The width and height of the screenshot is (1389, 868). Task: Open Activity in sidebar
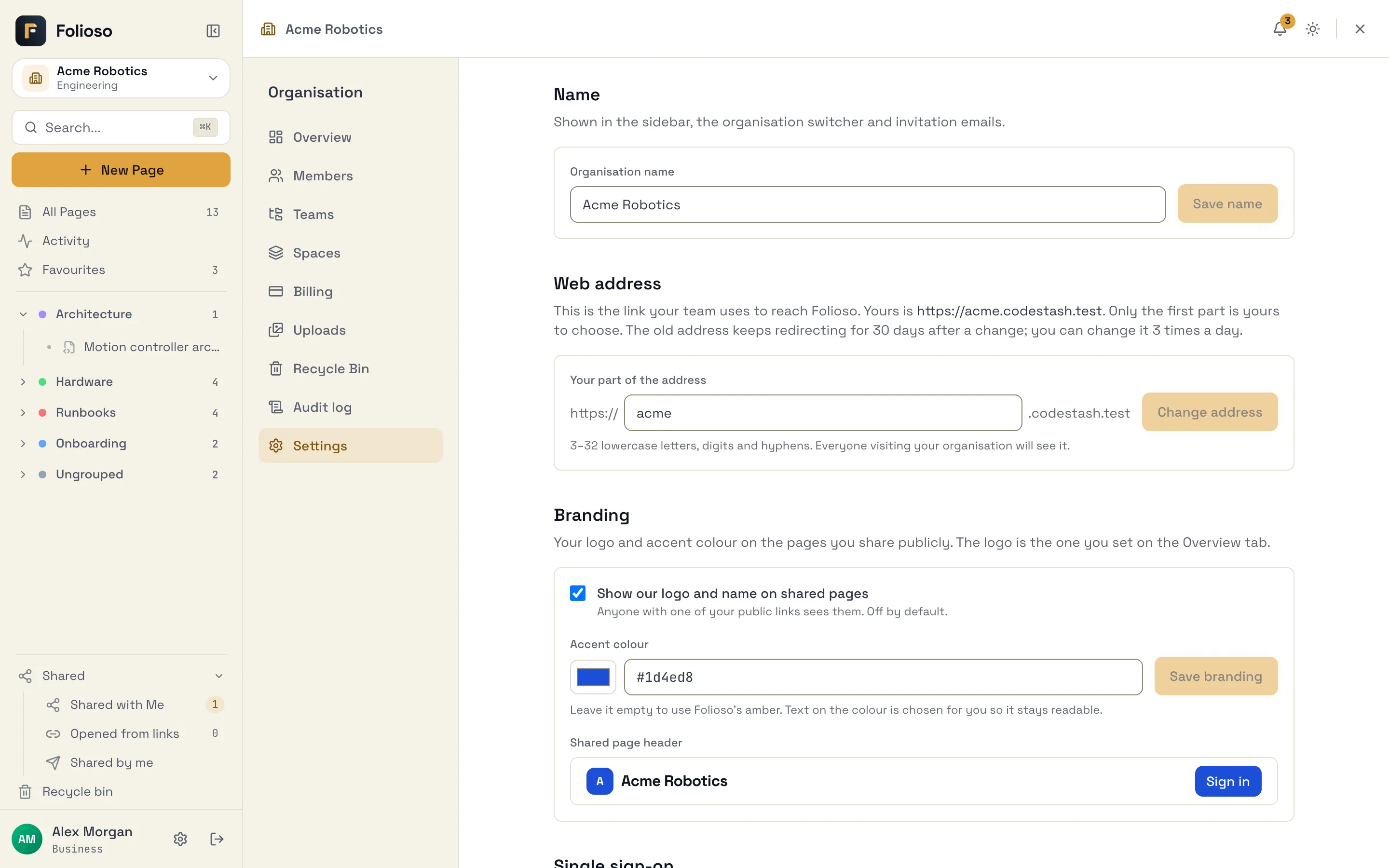121,241
